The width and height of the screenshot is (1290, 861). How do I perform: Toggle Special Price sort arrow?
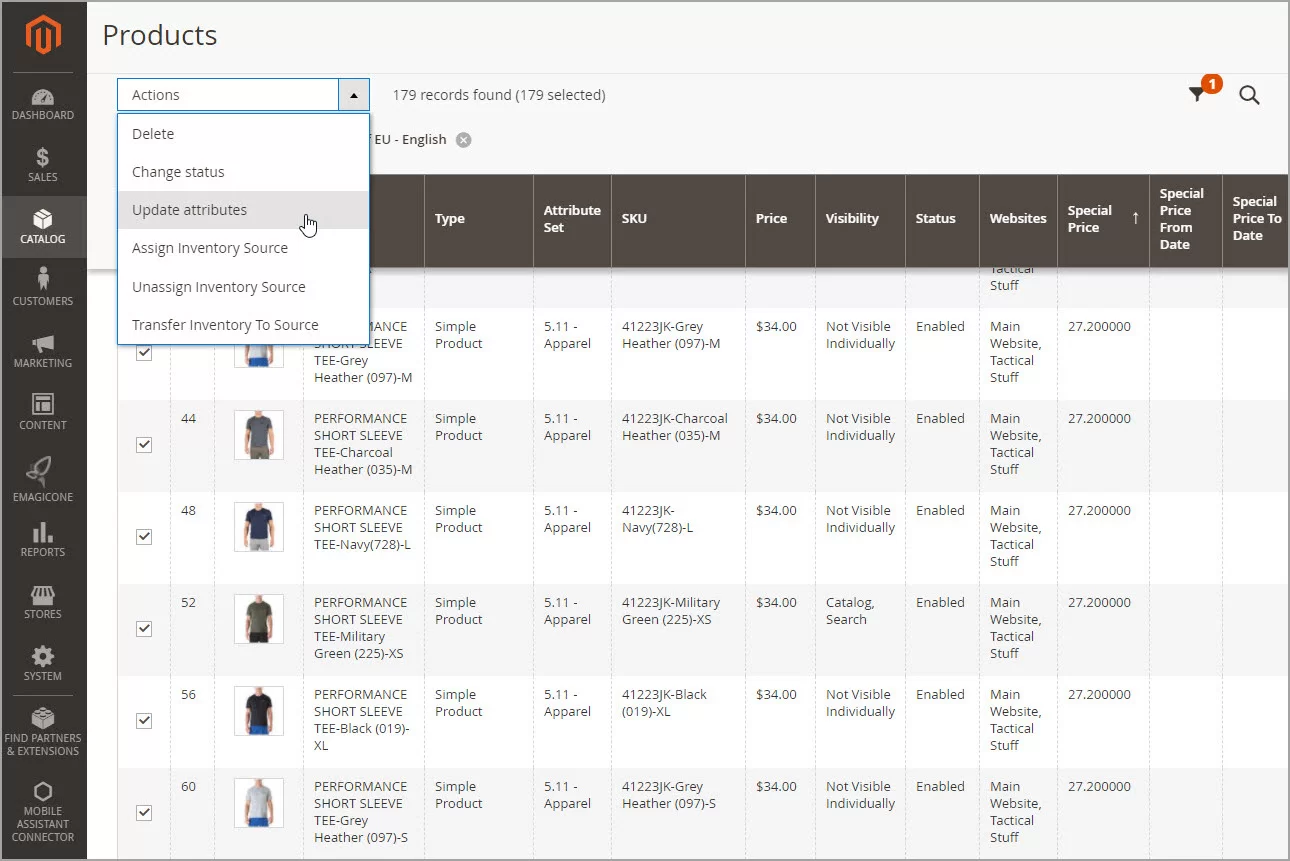1135,217
